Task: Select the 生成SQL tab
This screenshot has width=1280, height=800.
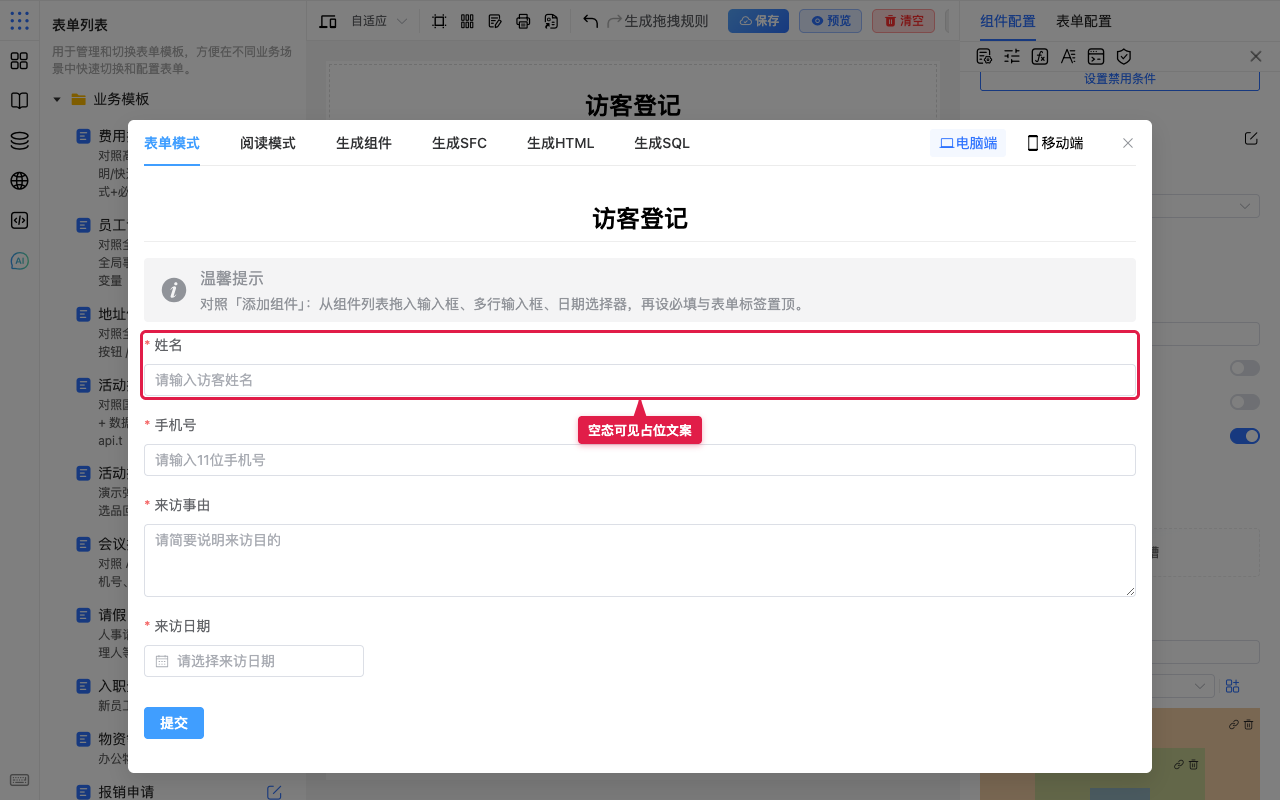Action: pyautogui.click(x=662, y=143)
